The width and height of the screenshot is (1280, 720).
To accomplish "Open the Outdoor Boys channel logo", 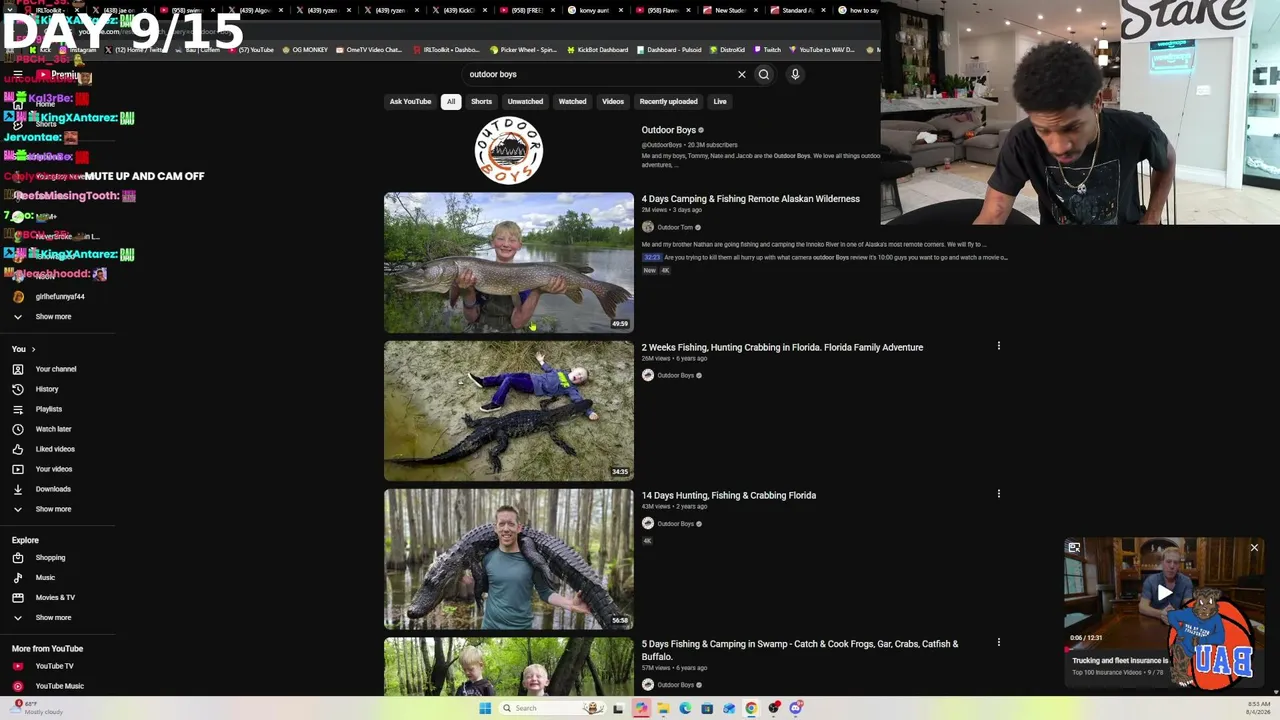I will coord(508,150).
